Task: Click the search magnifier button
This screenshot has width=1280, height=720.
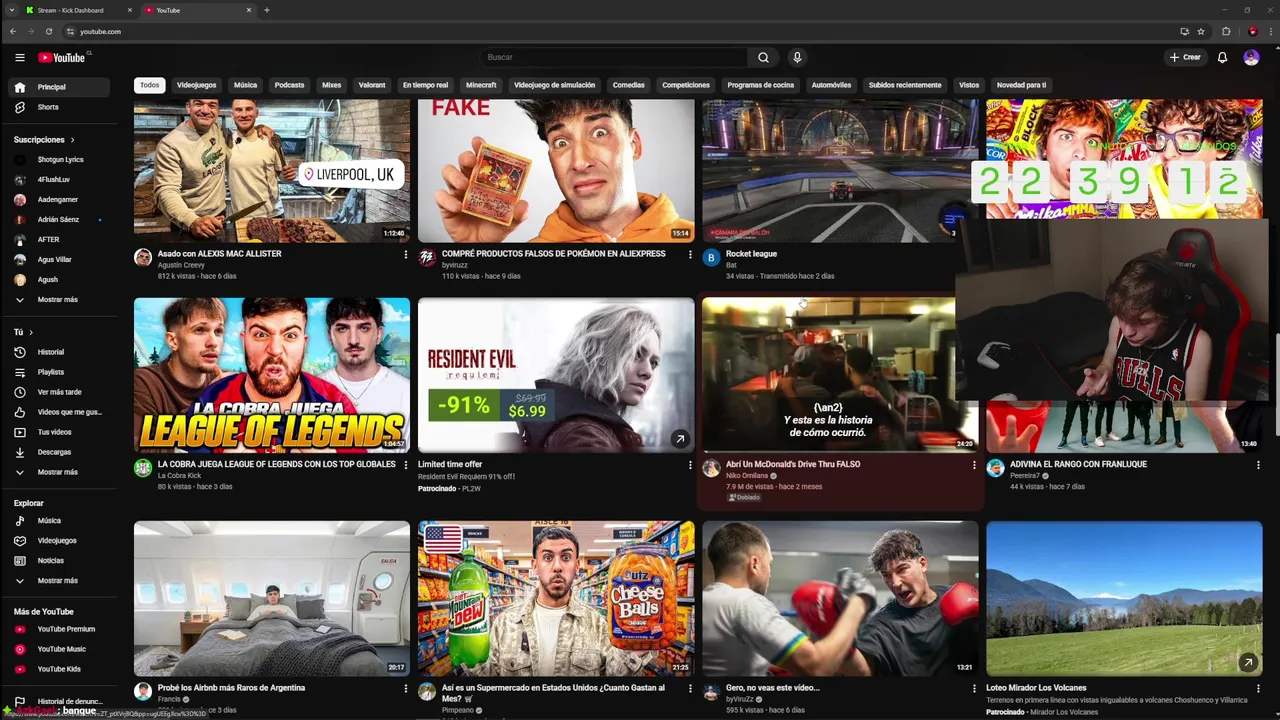Action: pyautogui.click(x=764, y=57)
